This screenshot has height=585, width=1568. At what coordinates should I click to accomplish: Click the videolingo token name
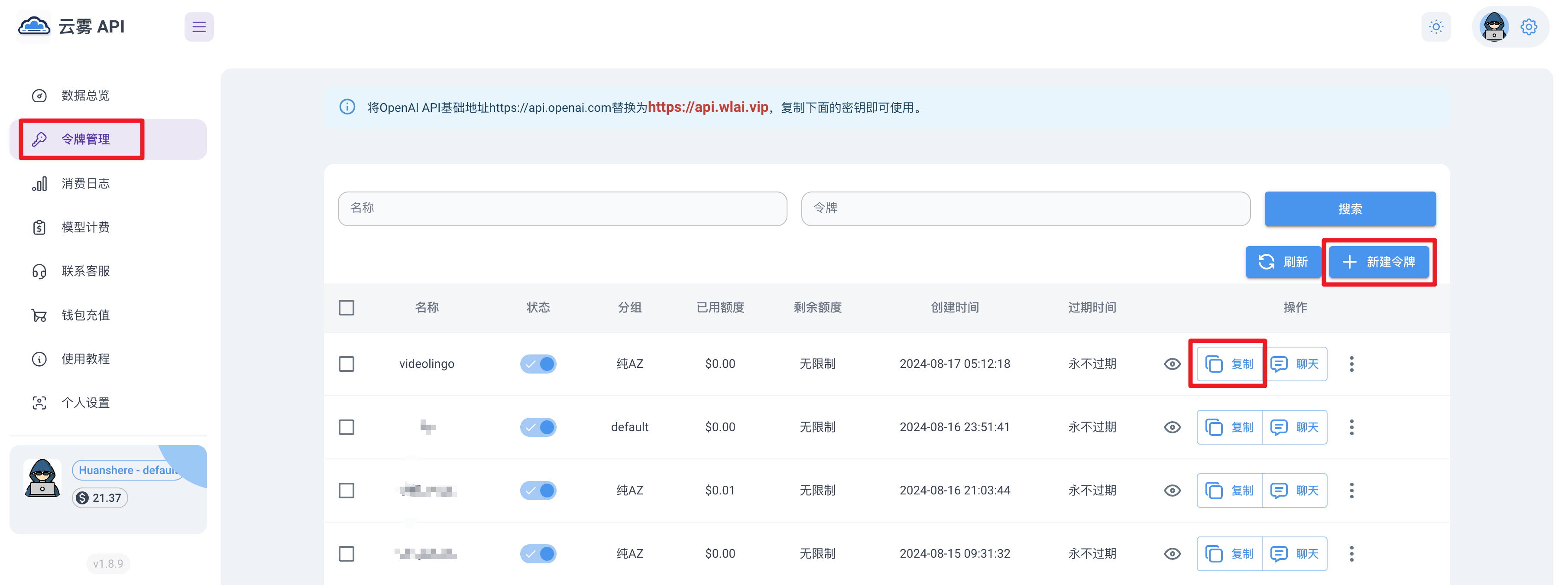(x=427, y=364)
